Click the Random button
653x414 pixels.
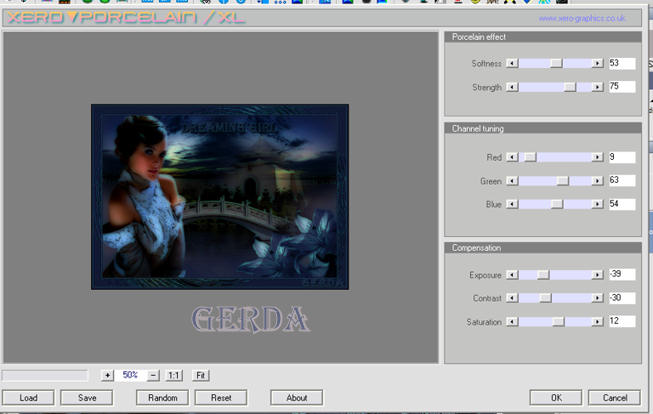[x=162, y=398]
